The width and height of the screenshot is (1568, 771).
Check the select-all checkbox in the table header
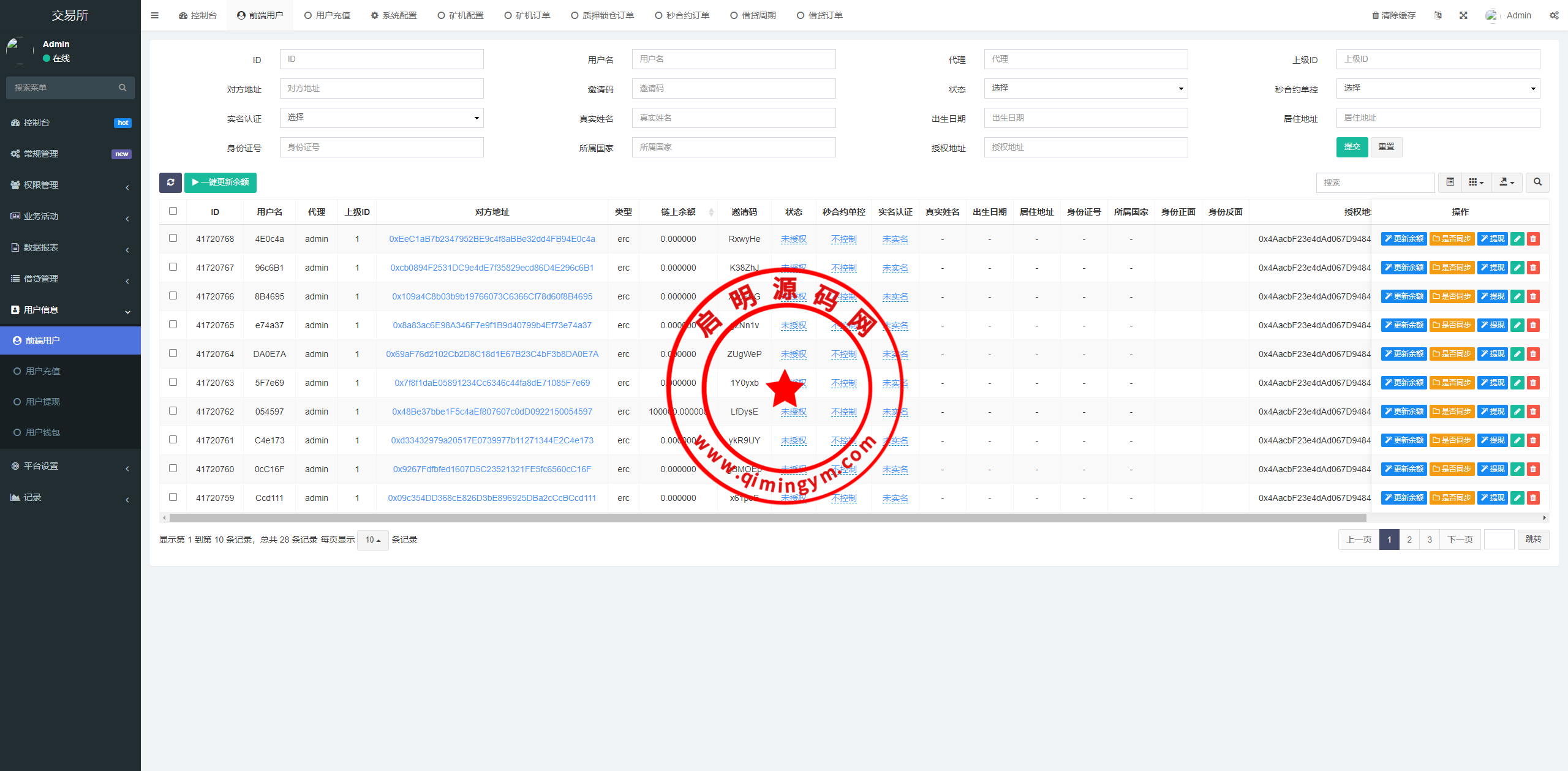click(173, 211)
